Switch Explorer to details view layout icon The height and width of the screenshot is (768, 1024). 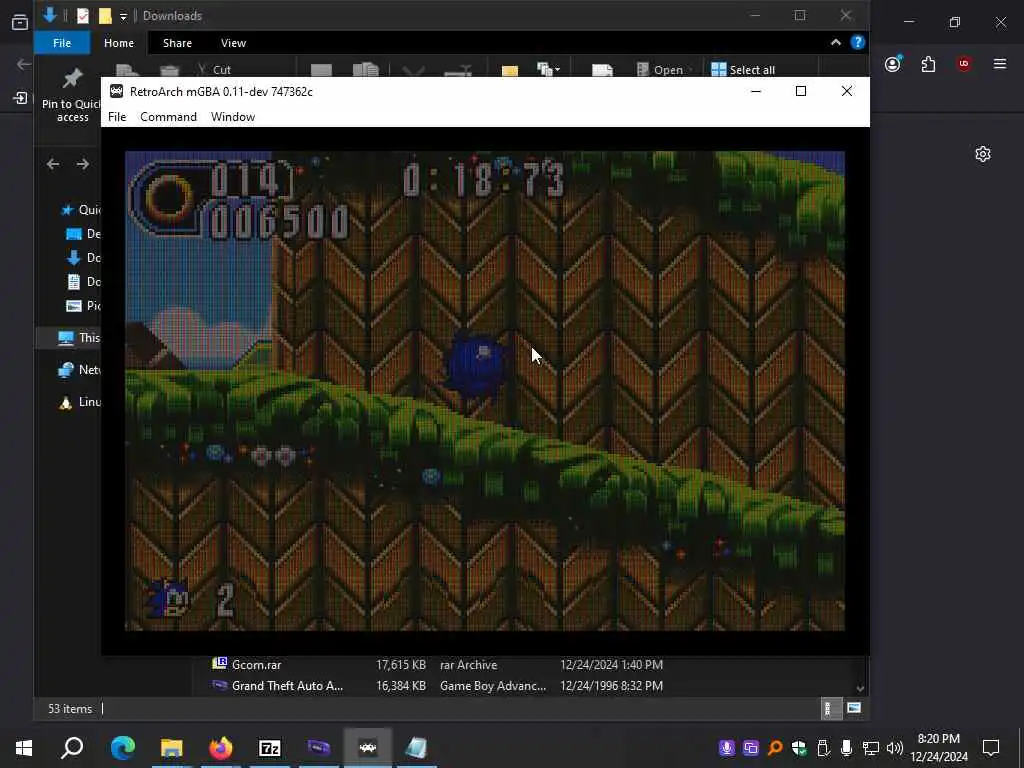click(x=830, y=709)
